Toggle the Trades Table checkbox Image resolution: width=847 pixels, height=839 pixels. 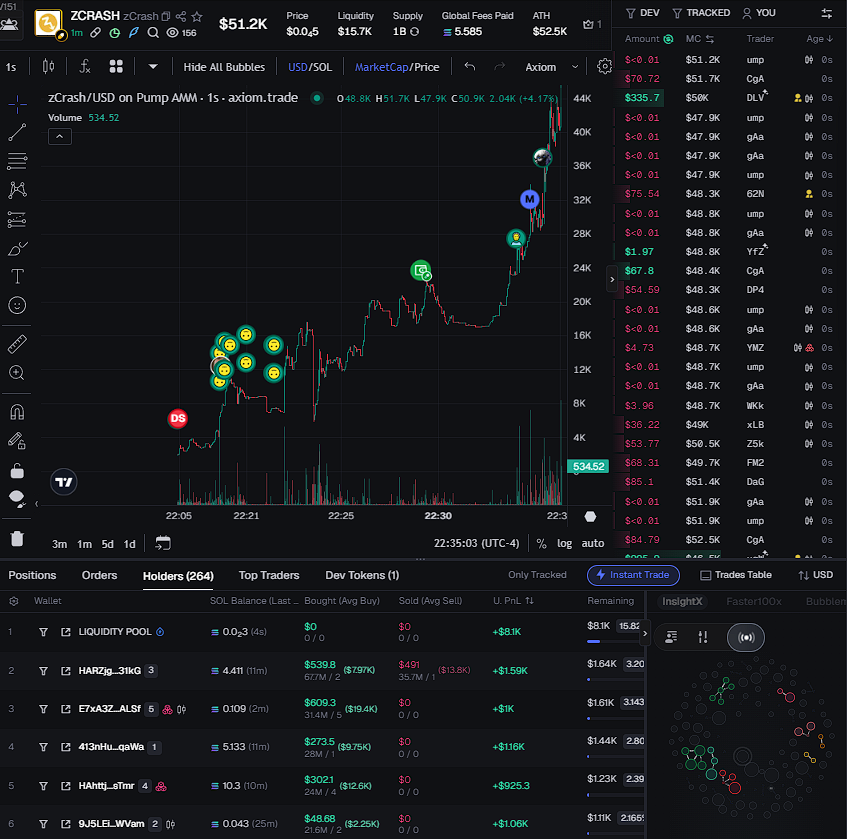736,575
